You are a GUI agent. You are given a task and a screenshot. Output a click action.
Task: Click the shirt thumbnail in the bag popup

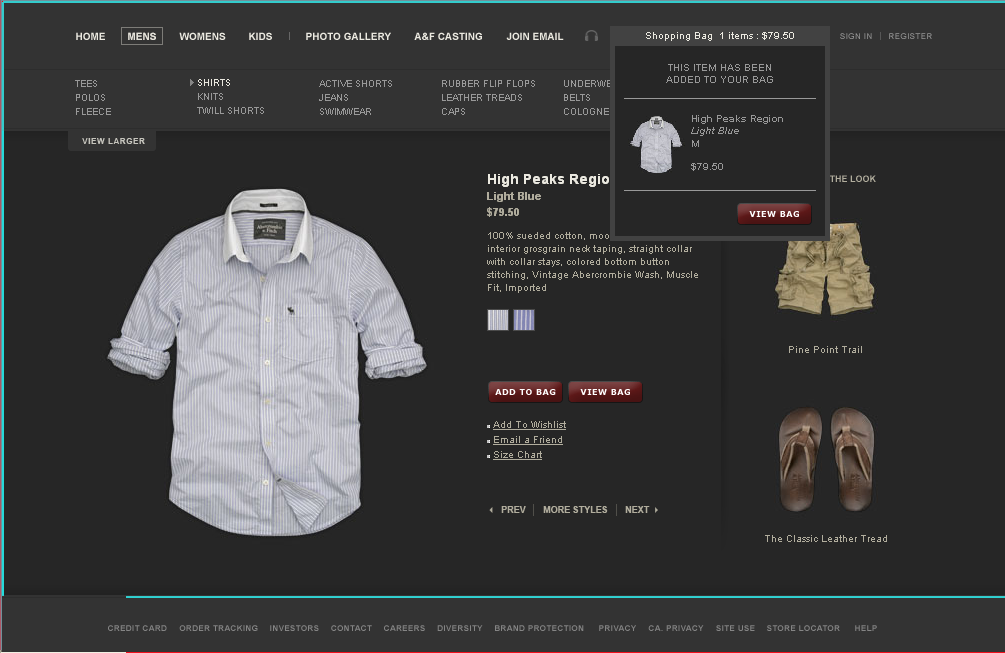click(656, 144)
